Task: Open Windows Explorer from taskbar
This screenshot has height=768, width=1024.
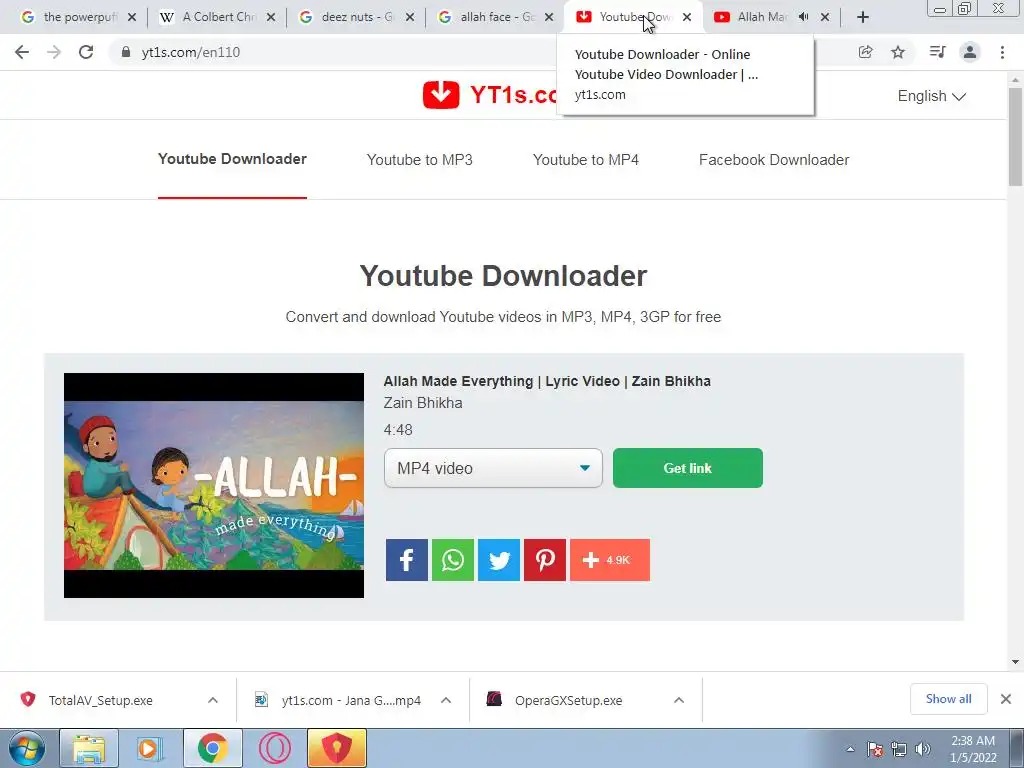Action: 89,748
